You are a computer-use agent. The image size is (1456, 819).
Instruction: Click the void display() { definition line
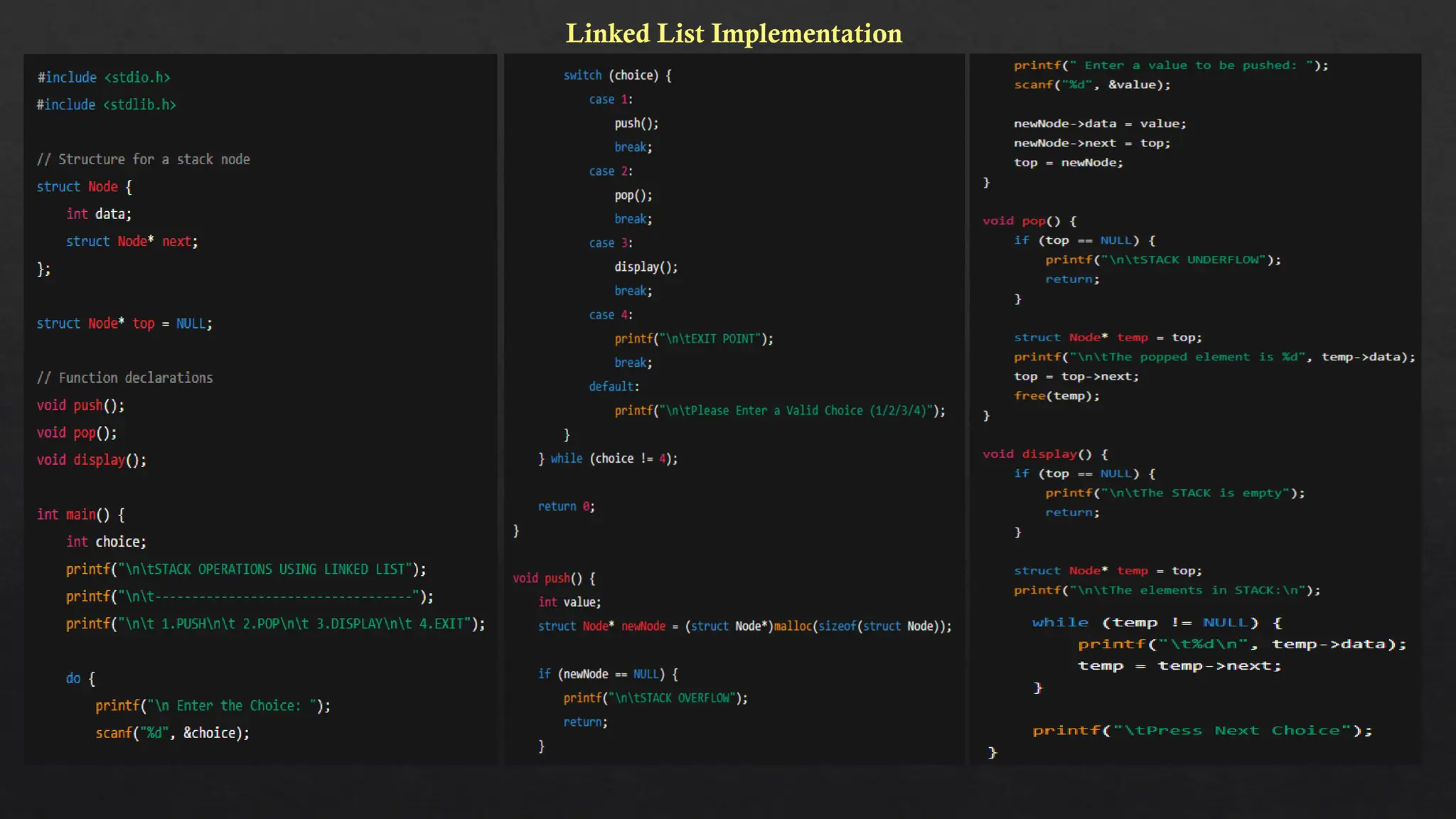1045,454
